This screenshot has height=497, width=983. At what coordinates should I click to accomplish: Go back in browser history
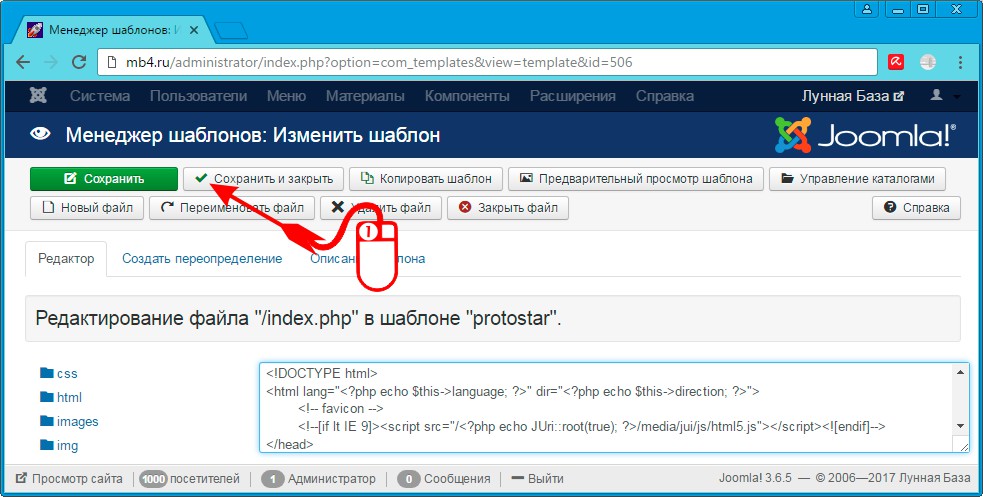23,62
